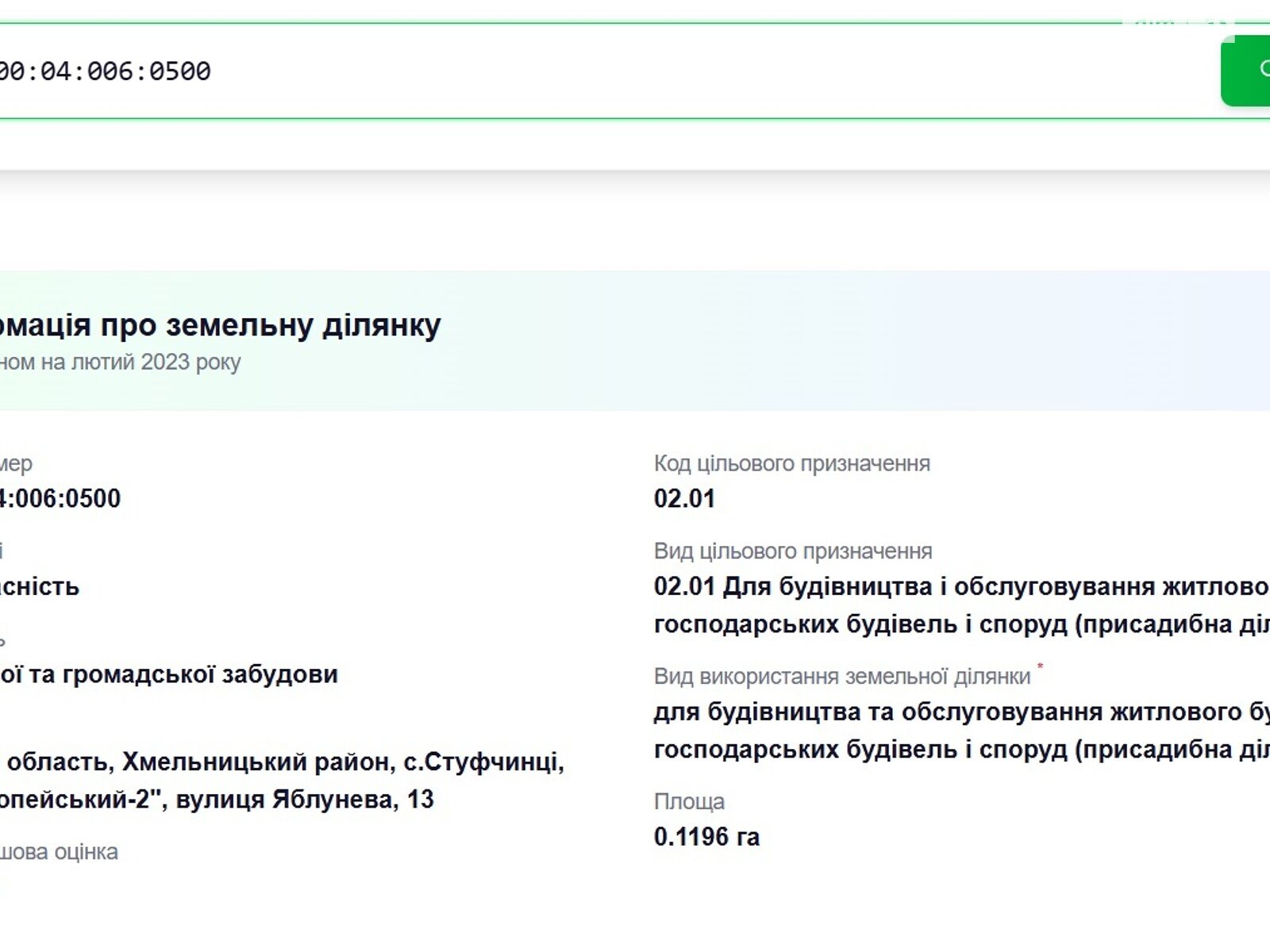Select the area value 0.1196 га
1270x952 pixels.
(x=706, y=837)
